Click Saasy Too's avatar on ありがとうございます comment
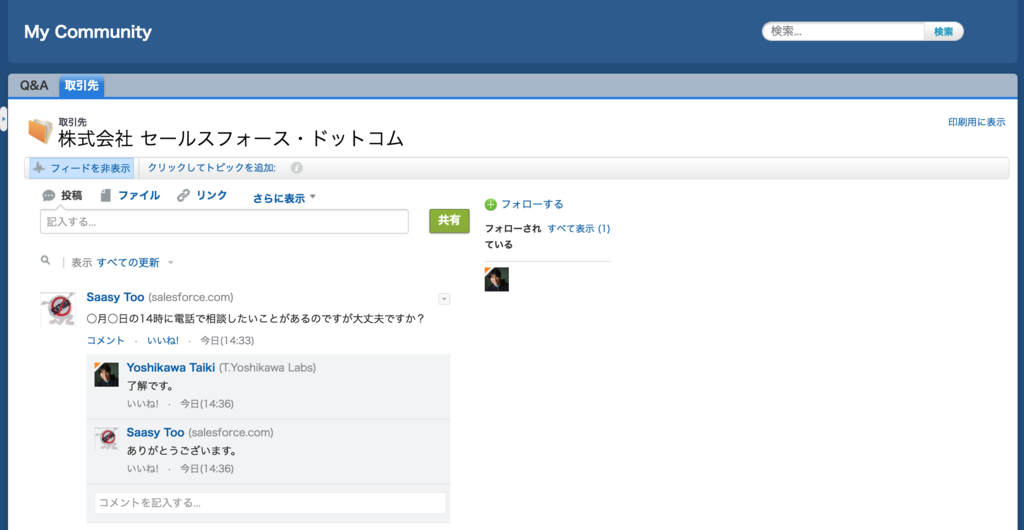 tap(106, 439)
